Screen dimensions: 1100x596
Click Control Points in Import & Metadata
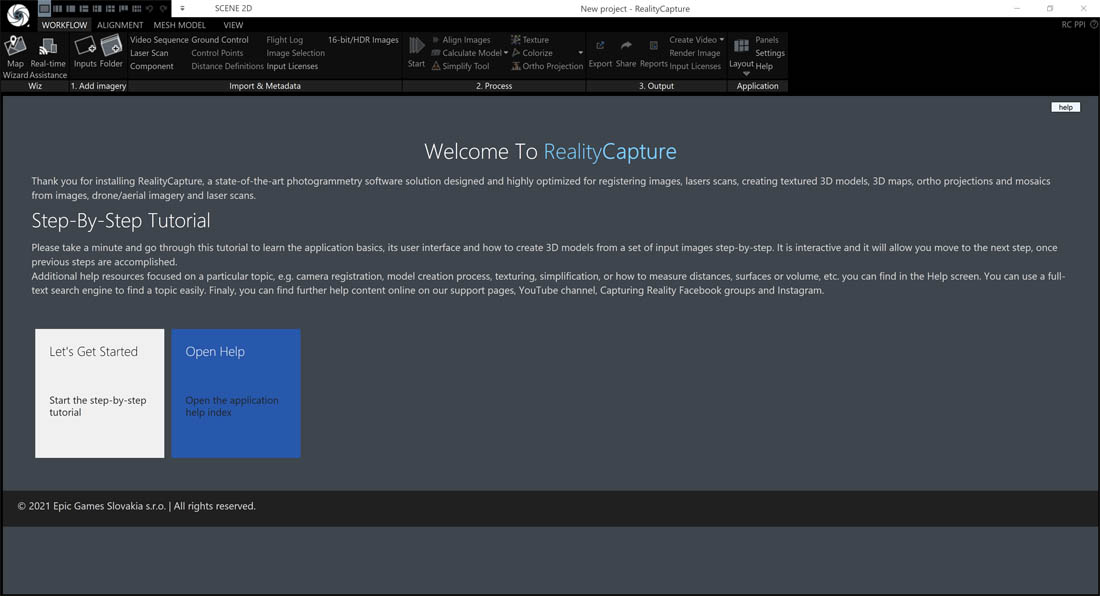217,53
